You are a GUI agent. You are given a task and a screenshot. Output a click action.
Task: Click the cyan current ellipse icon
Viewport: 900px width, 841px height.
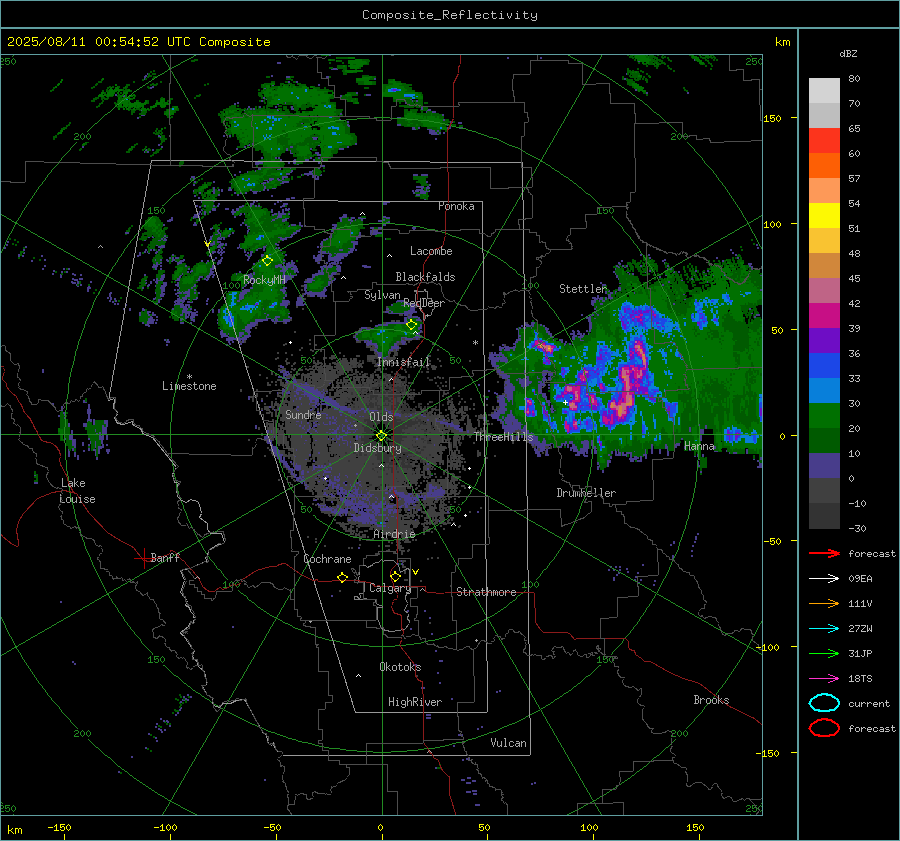coord(824,703)
